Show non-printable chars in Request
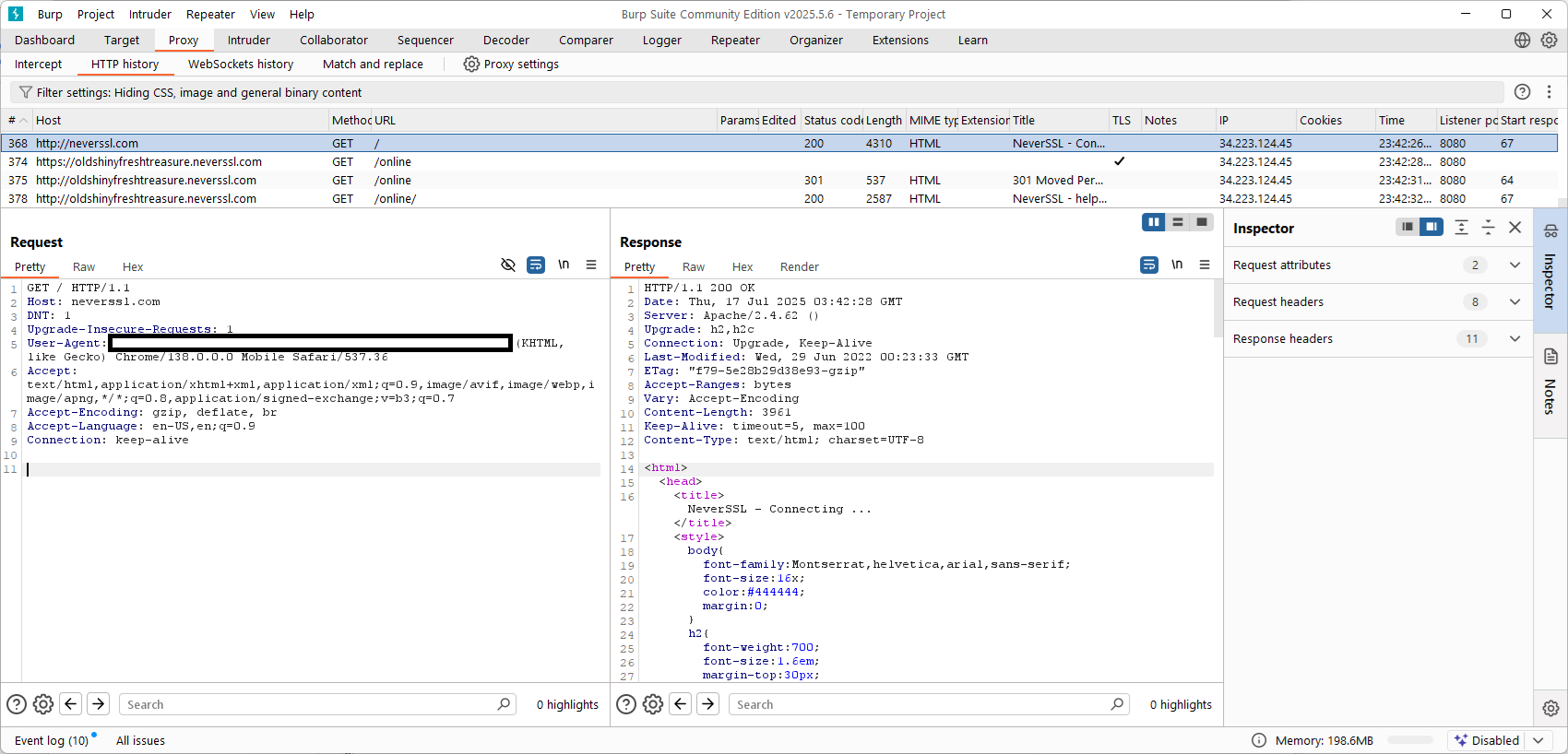This screenshot has width=1568, height=754. pyautogui.click(x=564, y=265)
